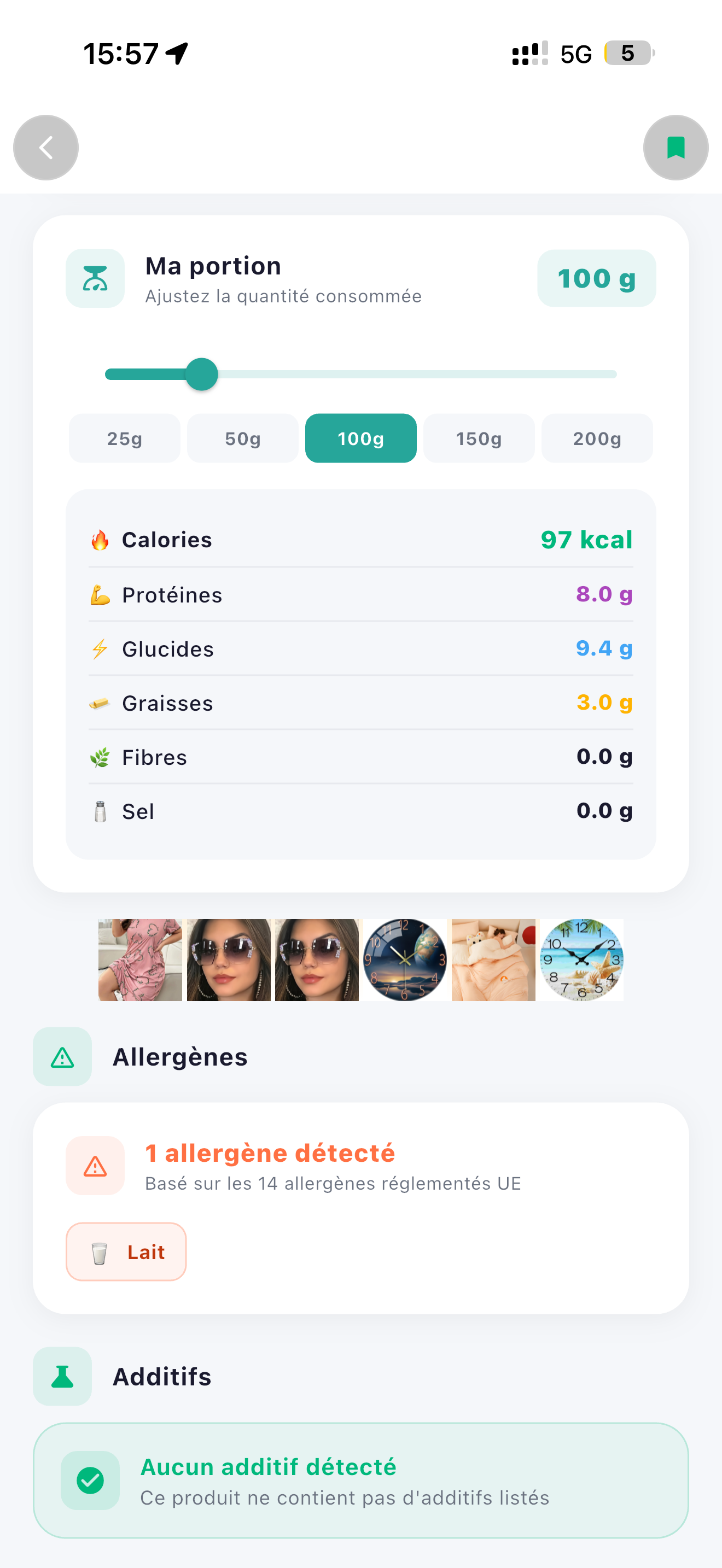722x1568 pixels.
Task: Toggle the green bookmark icon
Action: 676,148
